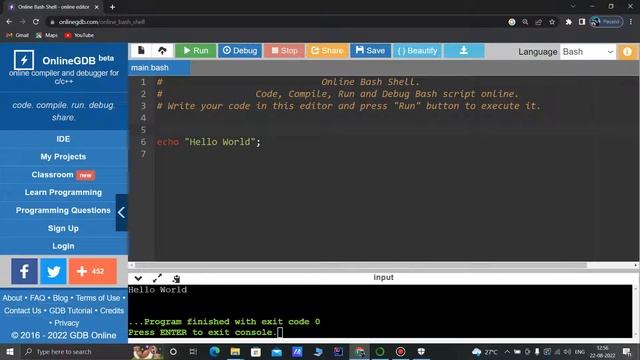
Task: Open the Language dropdown showing Bash
Action: (x=587, y=52)
